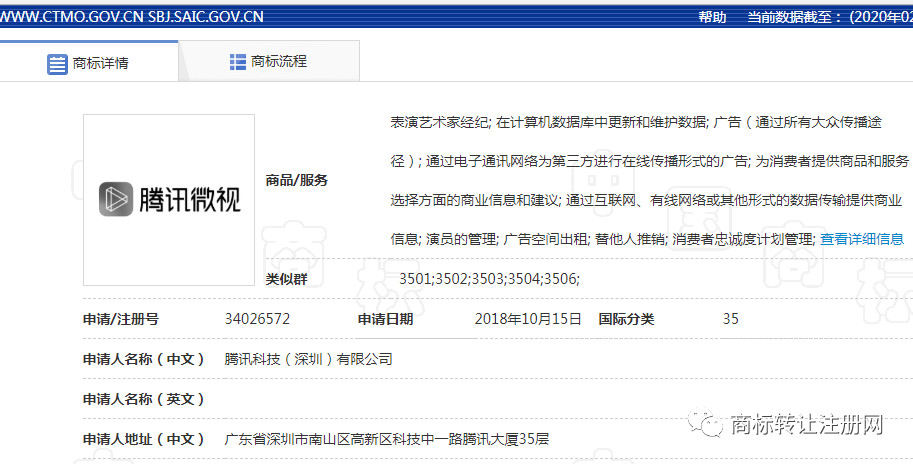Screen dimensions: 913x464
Task: Click the 申请/注册号 label
Action: pyautogui.click(x=121, y=319)
